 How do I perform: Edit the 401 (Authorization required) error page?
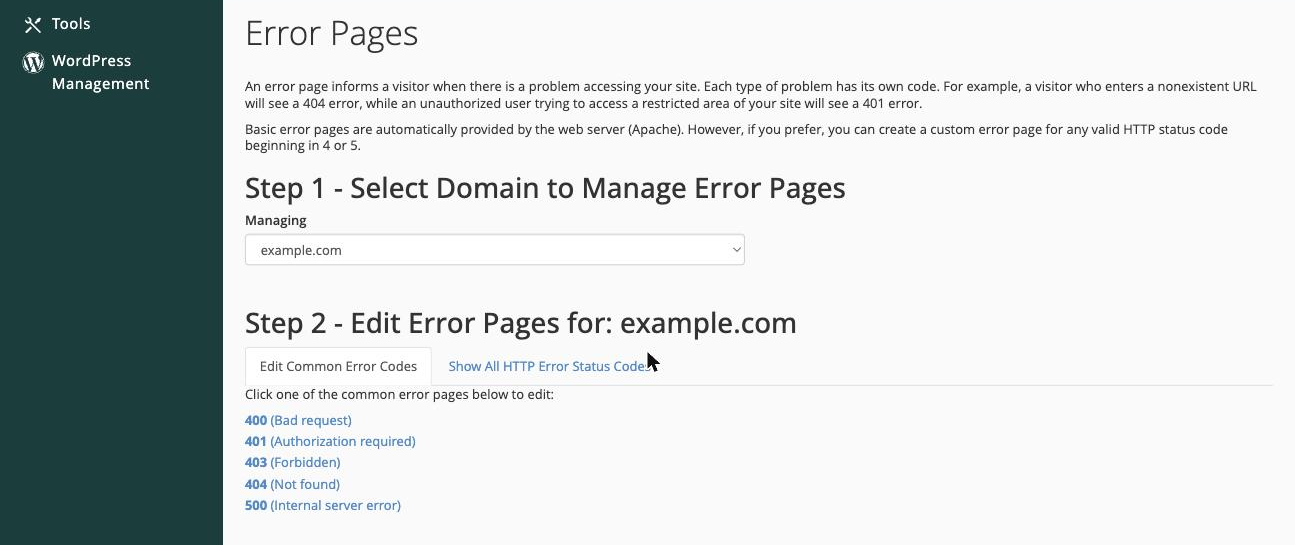tap(330, 441)
